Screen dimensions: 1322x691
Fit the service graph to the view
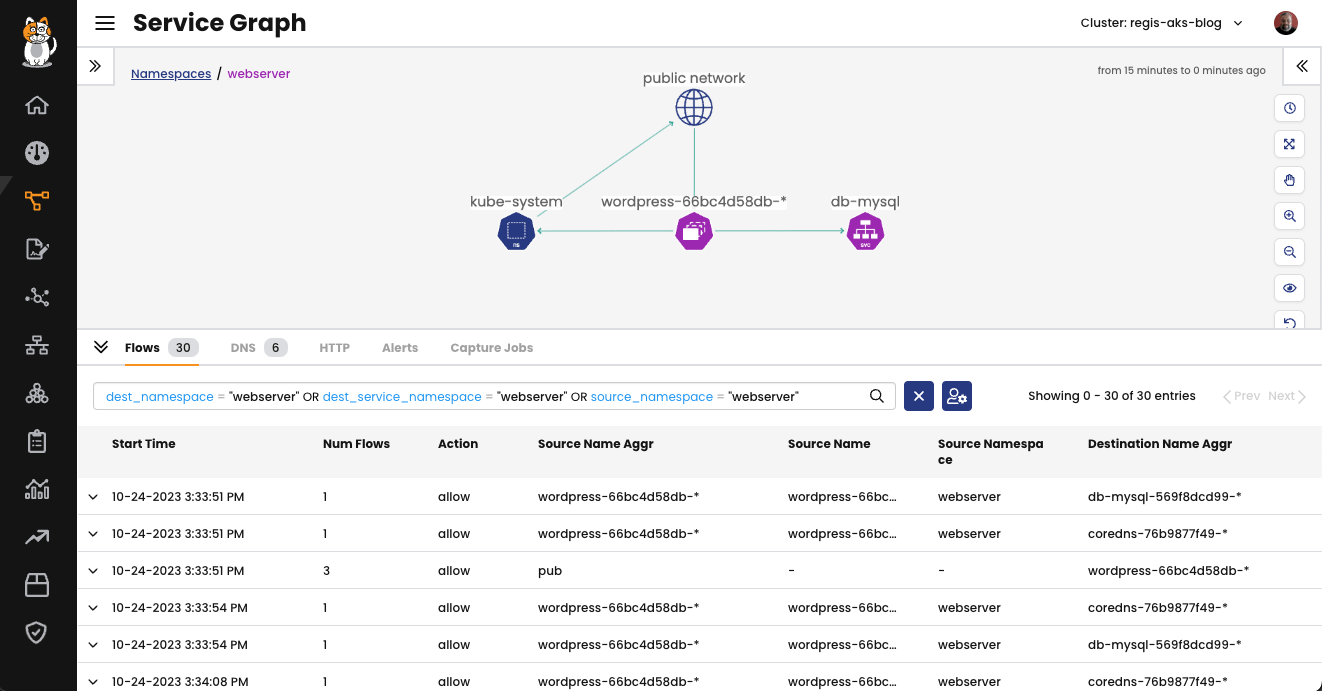(x=1289, y=144)
